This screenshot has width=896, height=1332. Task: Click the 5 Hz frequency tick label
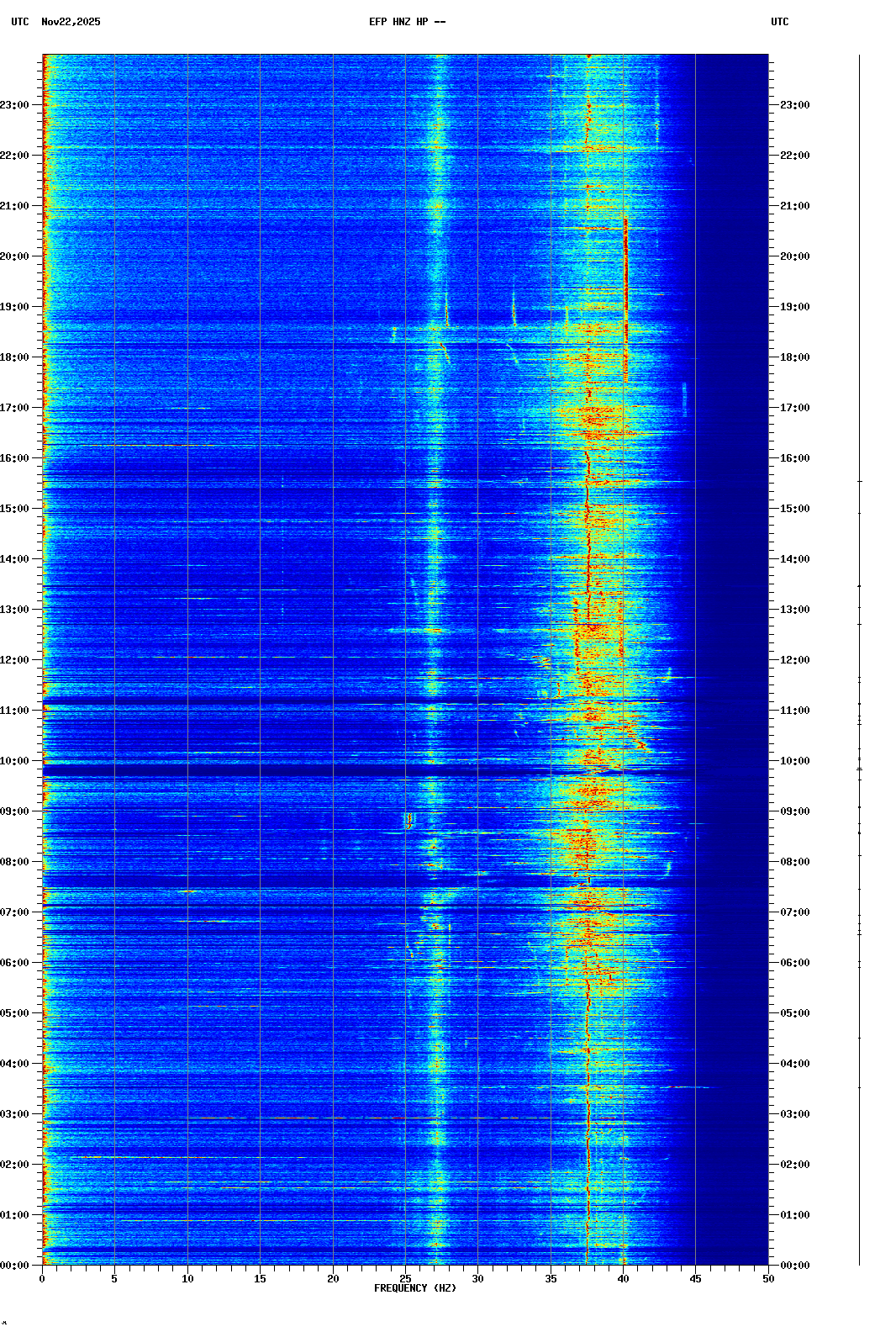[x=114, y=1279]
